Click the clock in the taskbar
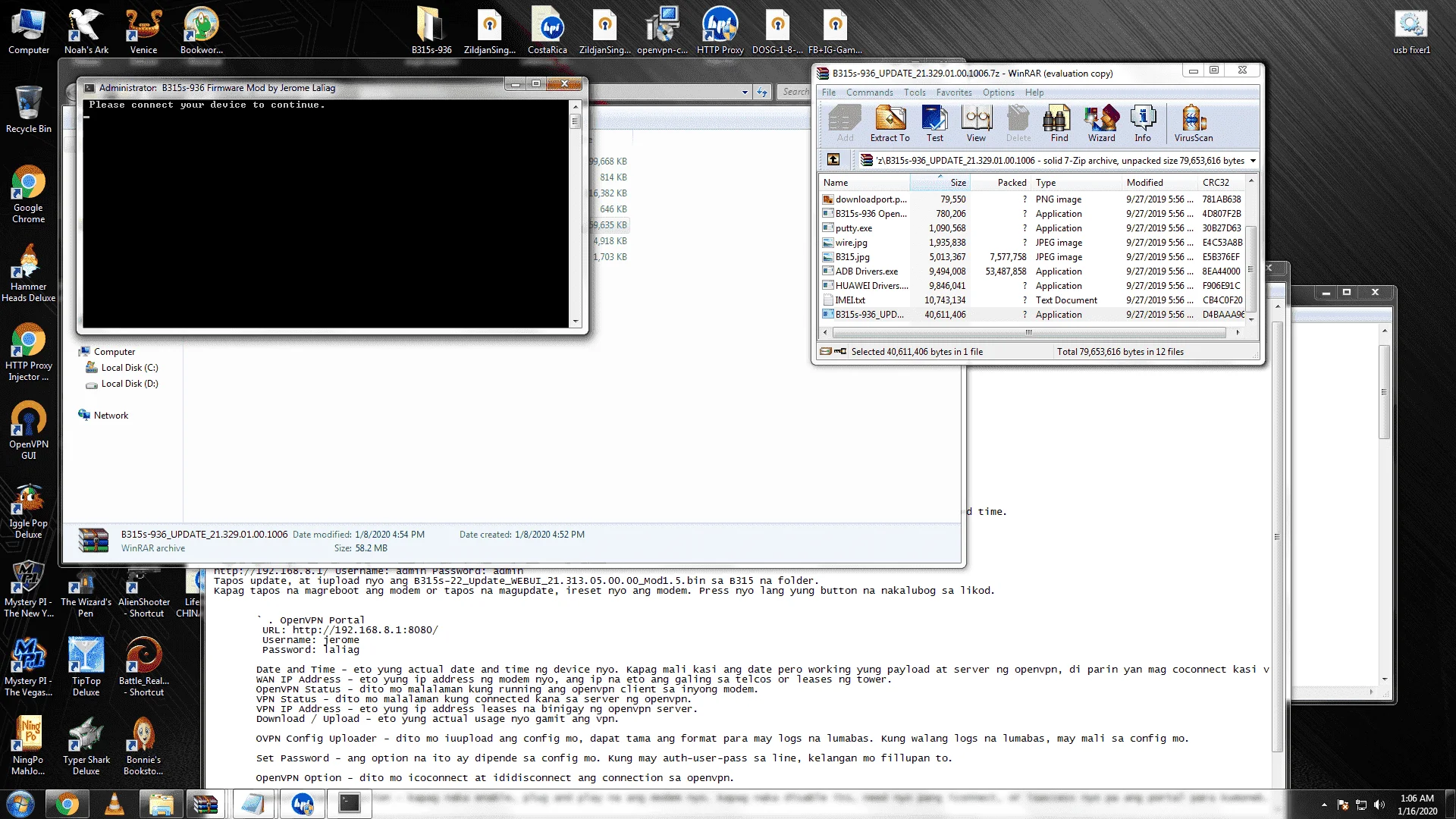The image size is (1456, 819). click(x=1417, y=804)
